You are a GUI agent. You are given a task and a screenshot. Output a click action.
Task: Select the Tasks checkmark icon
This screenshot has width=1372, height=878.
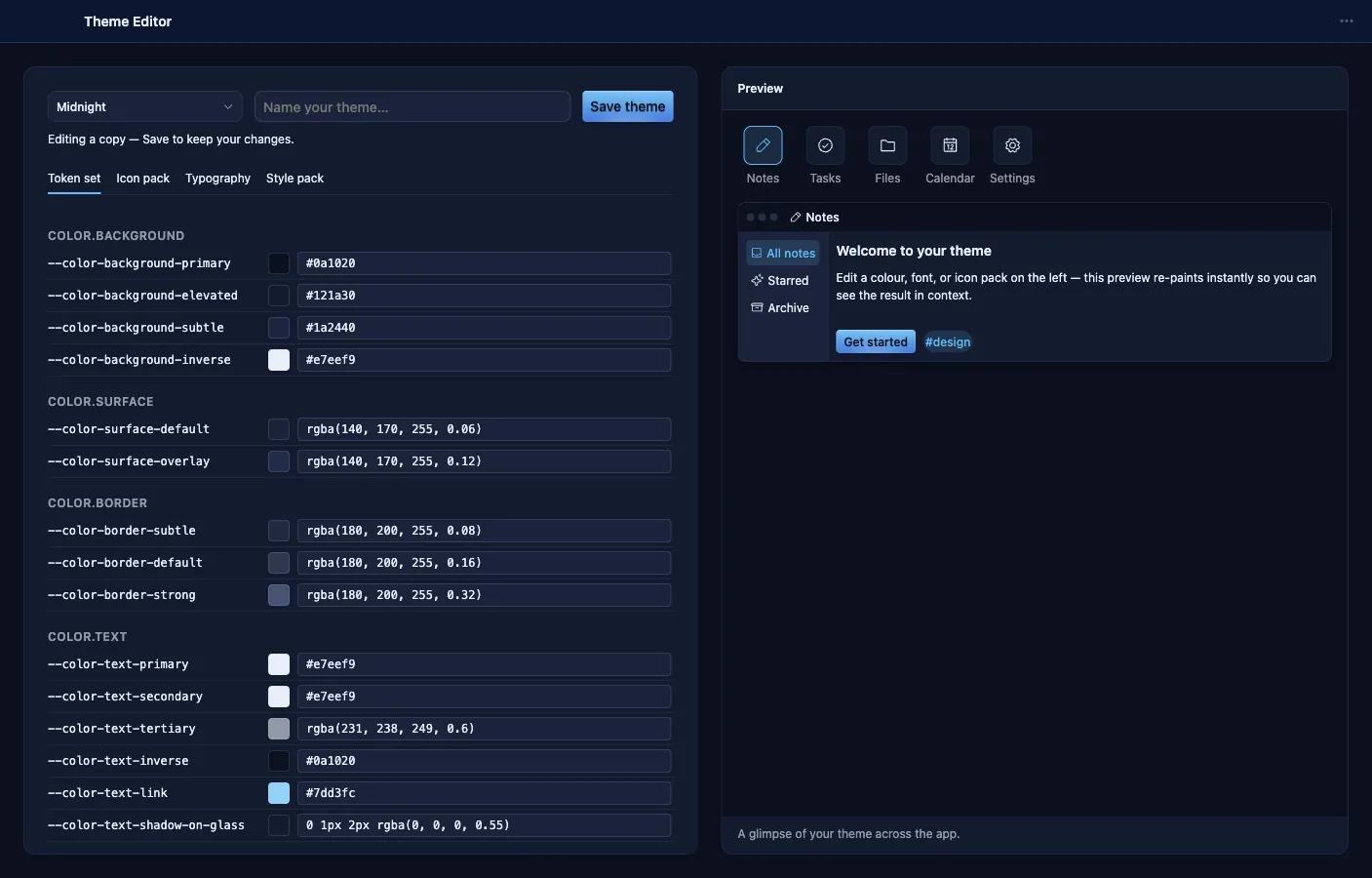(x=825, y=145)
